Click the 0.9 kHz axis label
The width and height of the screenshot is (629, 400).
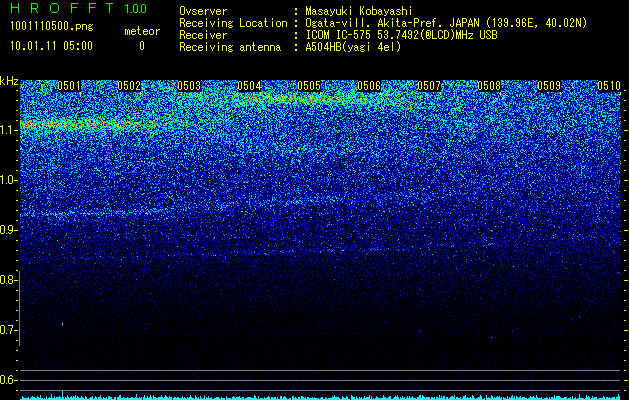9,230
